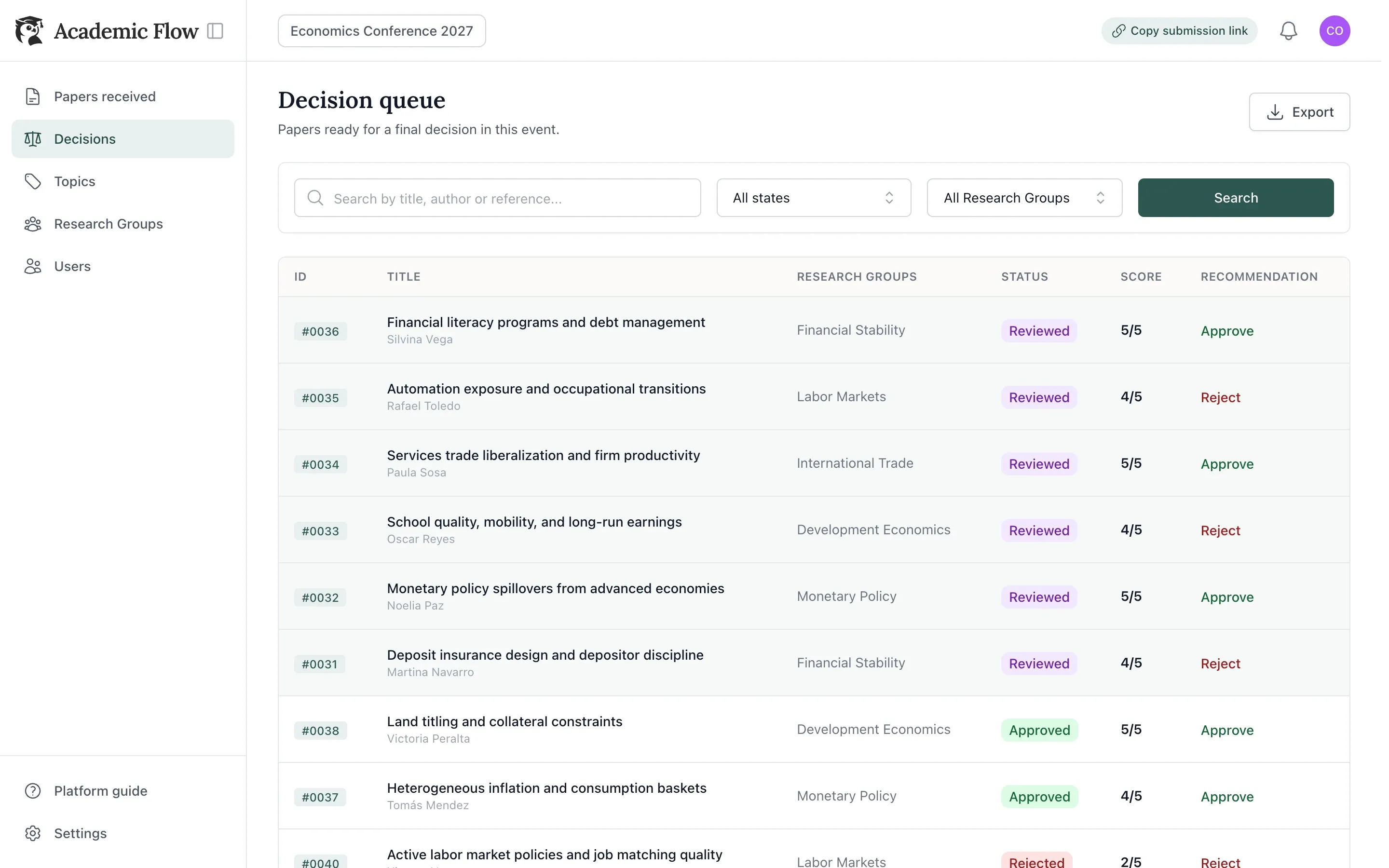Focus the title, author or reference search field
Screen dimensions: 1389x868
pyautogui.click(x=497, y=198)
